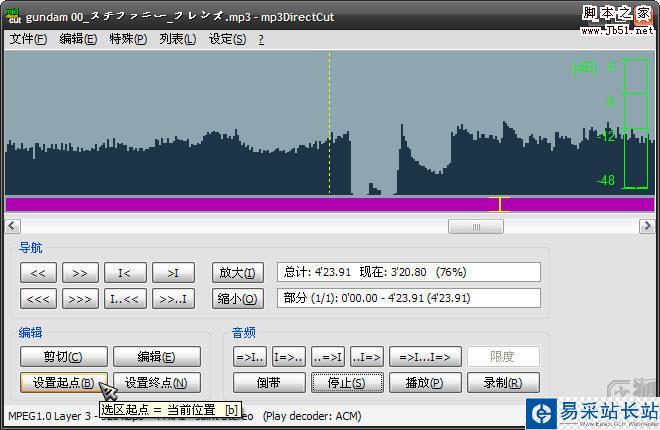Click the >> step forward navigation button
Viewport: 660px width, 430px height.
(80, 273)
